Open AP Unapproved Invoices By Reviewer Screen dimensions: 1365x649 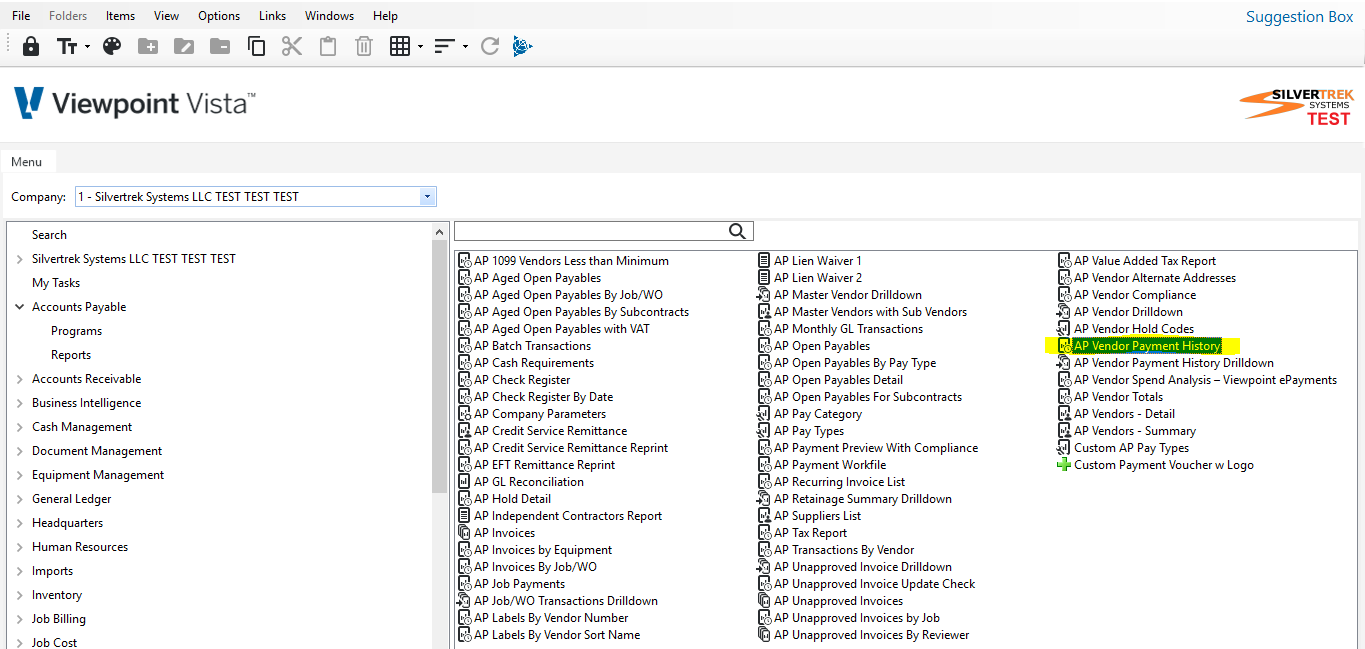point(872,635)
